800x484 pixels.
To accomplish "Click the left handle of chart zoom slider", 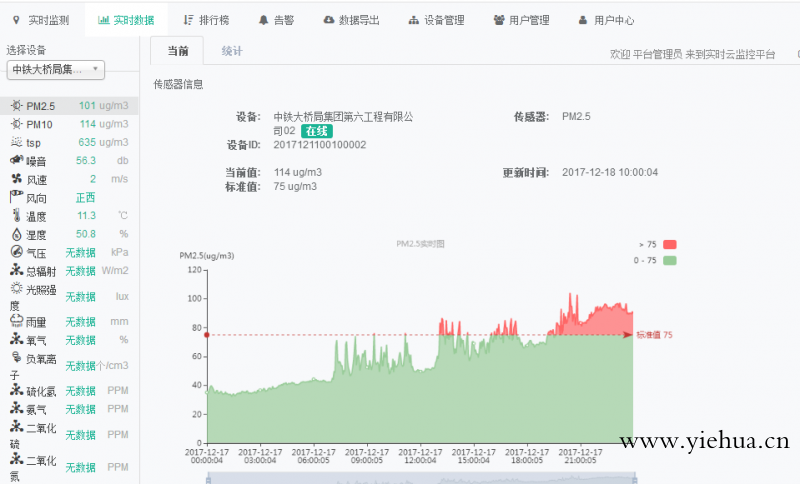I will [x=208, y=479].
